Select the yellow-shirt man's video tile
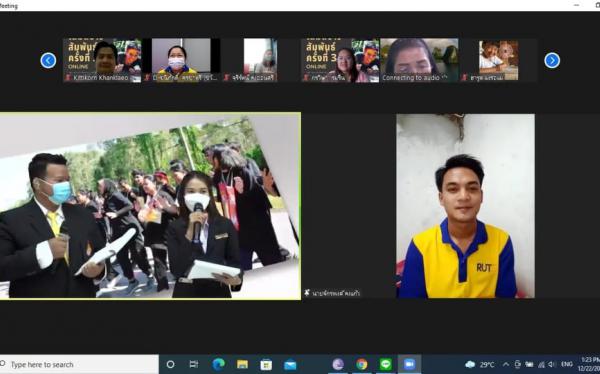Screen dimensions: 600x374 click(x=465, y=206)
